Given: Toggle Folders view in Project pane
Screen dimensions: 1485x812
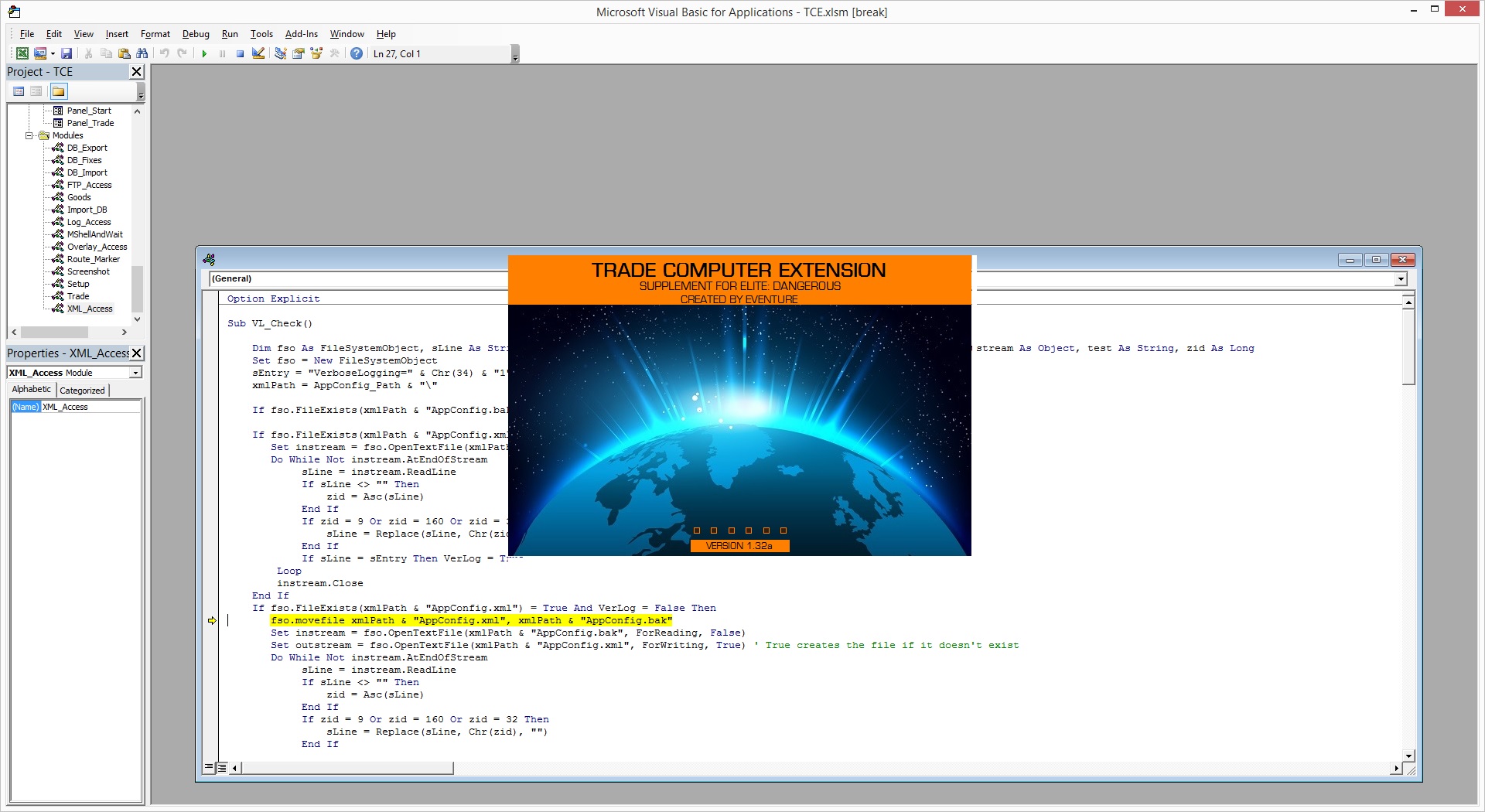Looking at the screenshot, I should (59, 91).
